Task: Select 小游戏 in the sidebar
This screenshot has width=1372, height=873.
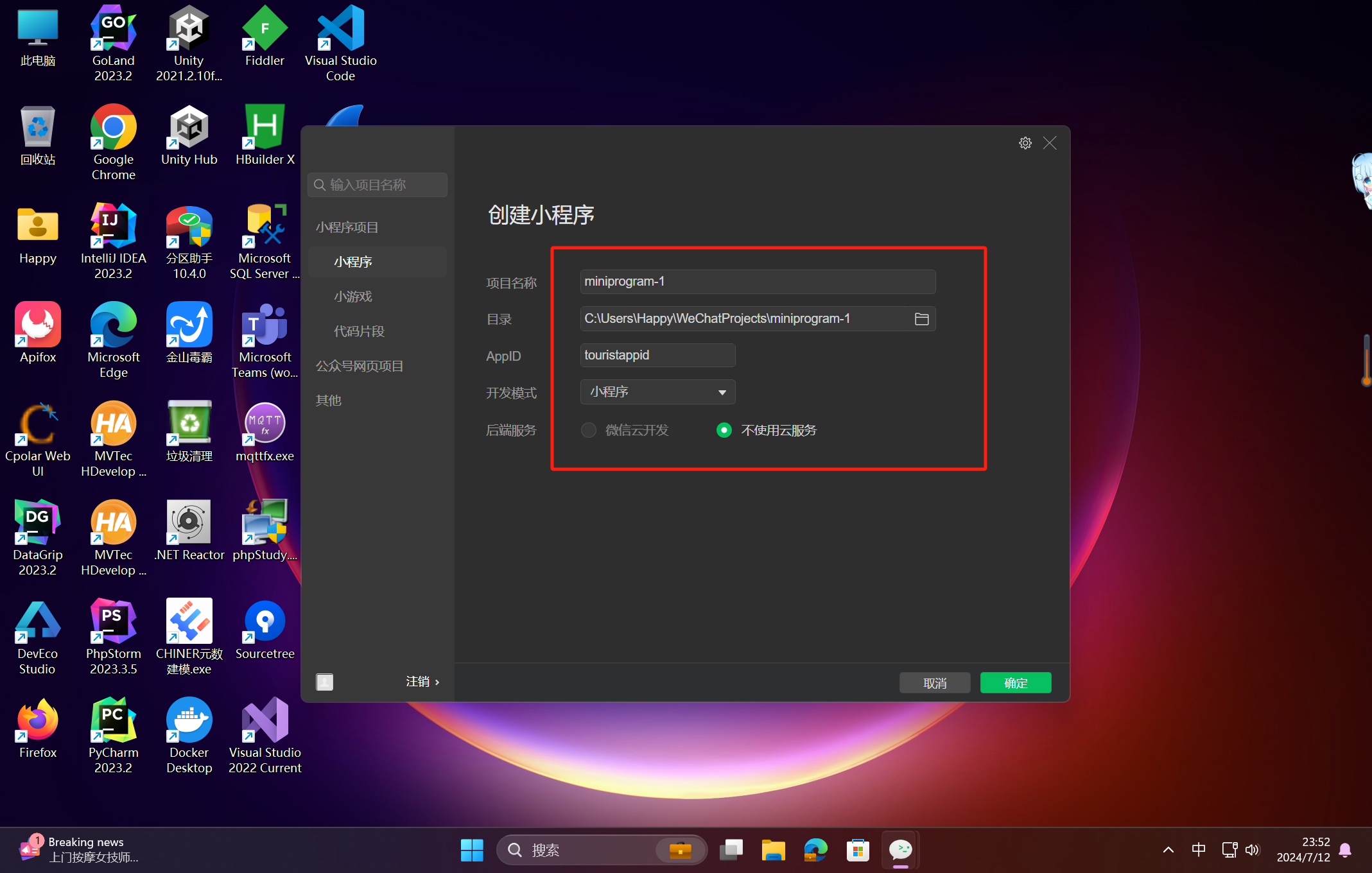Action: pyautogui.click(x=353, y=297)
